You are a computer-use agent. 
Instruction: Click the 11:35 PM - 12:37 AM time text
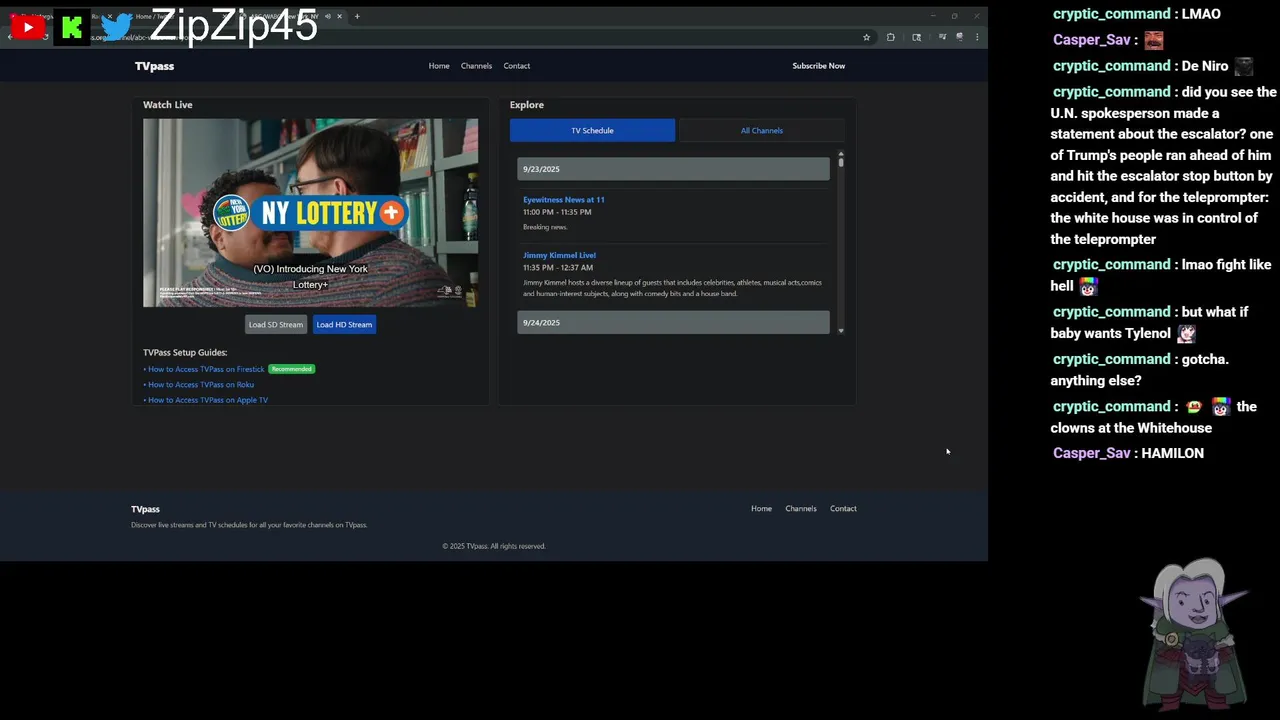[x=558, y=267]
